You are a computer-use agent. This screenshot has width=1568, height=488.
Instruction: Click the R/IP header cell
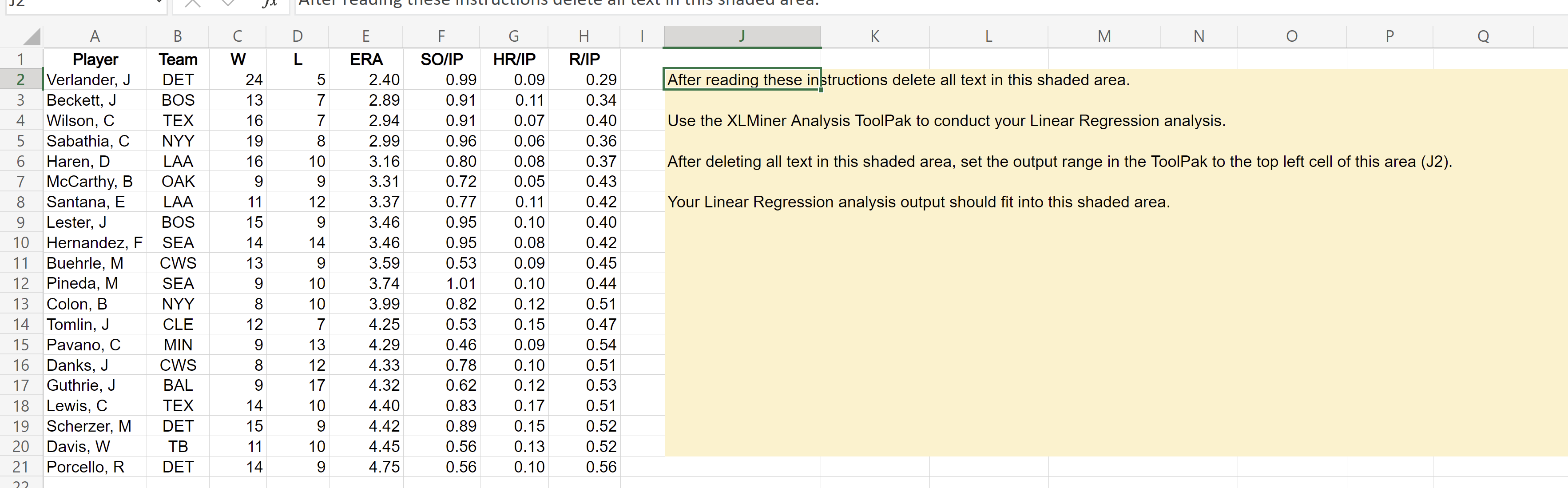(584, 60)
